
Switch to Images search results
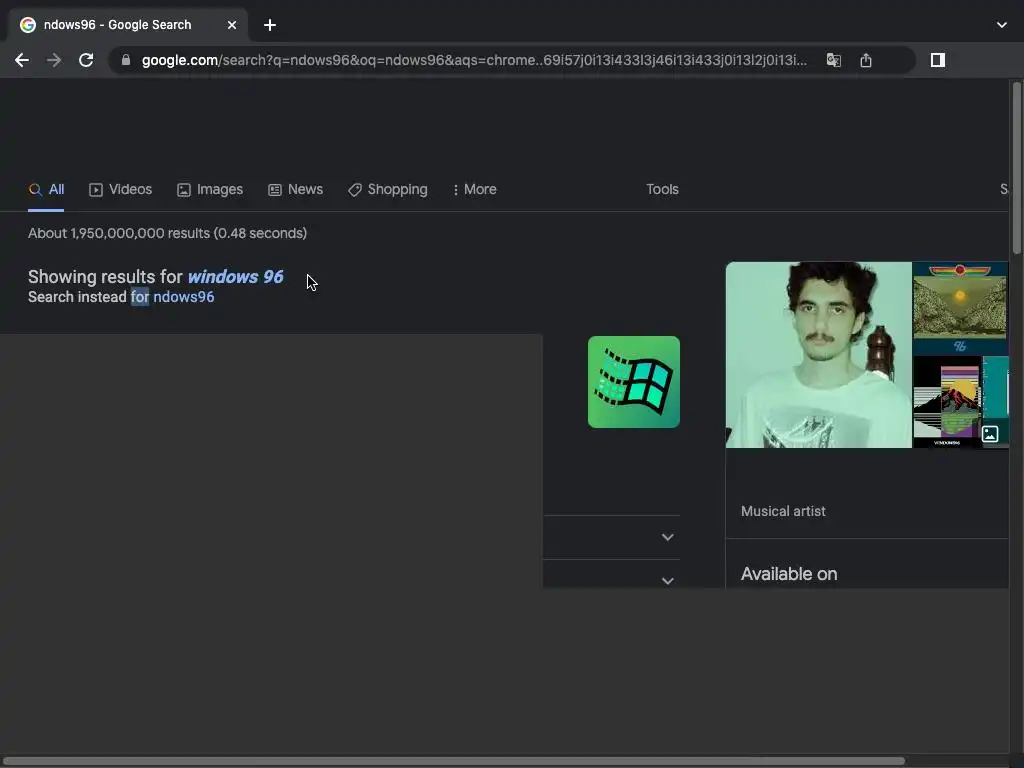210,189
